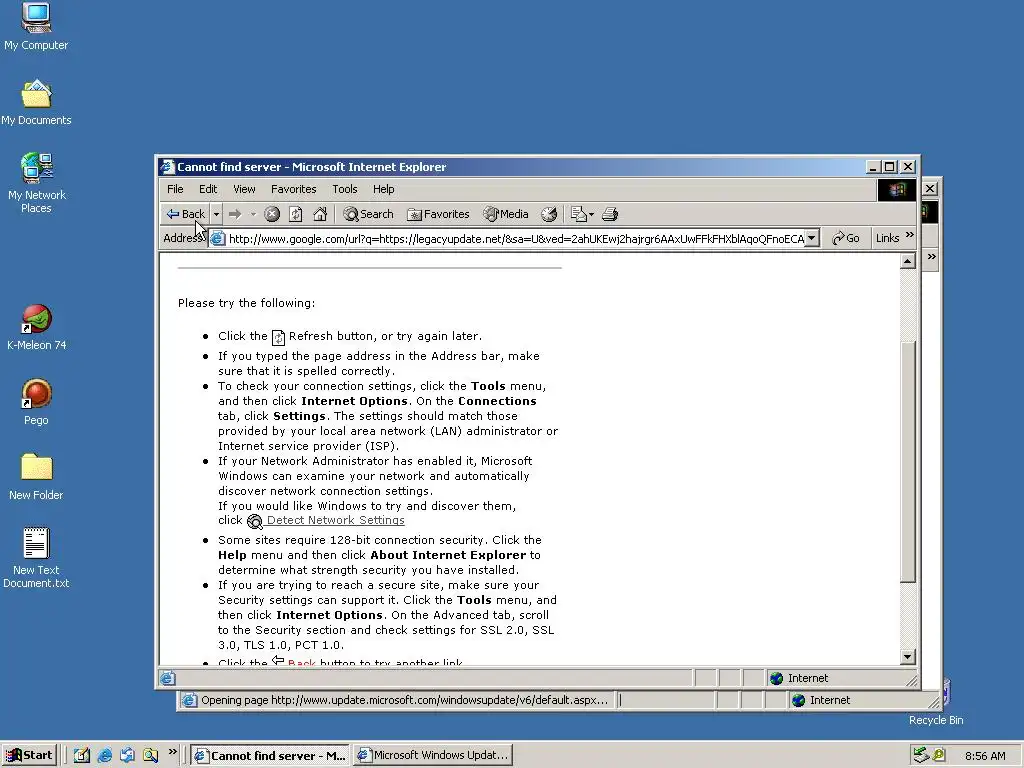Screen dimensions: 1024x768
Task: Switch to Microsoft Windows Update taskbar button
Action: pos(432,755)
